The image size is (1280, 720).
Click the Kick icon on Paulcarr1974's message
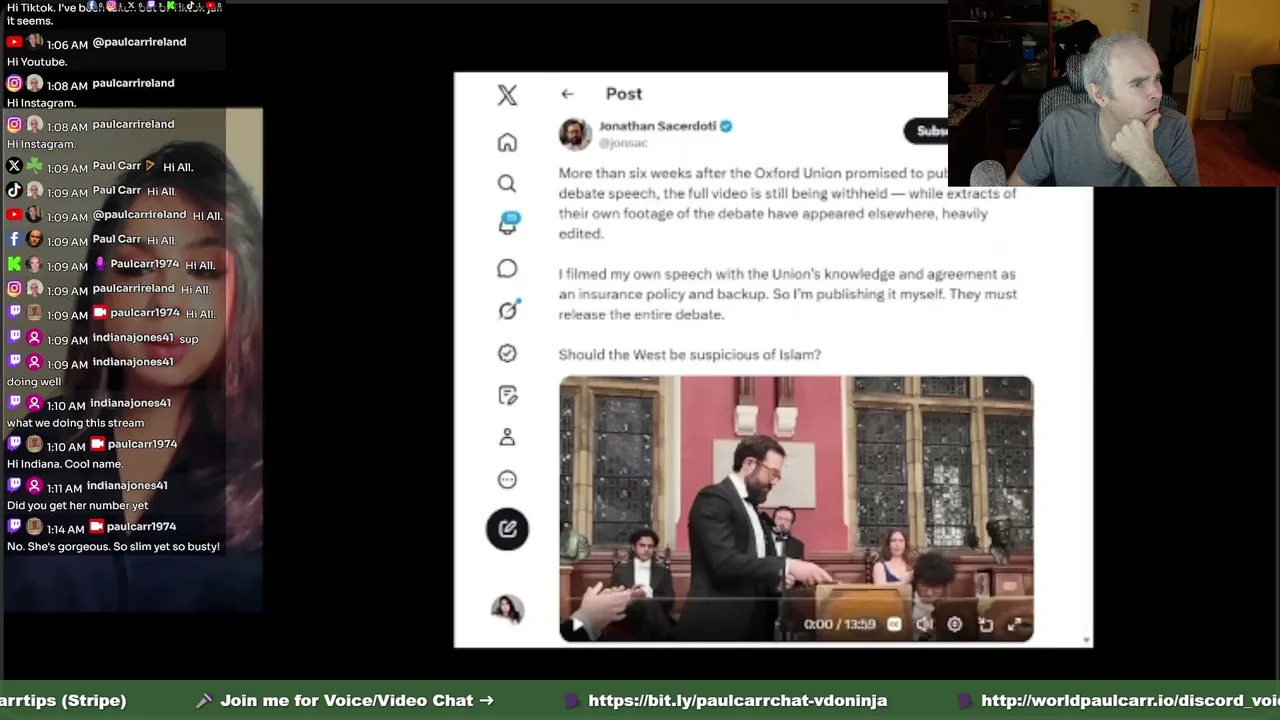click(x=14, y=264)
